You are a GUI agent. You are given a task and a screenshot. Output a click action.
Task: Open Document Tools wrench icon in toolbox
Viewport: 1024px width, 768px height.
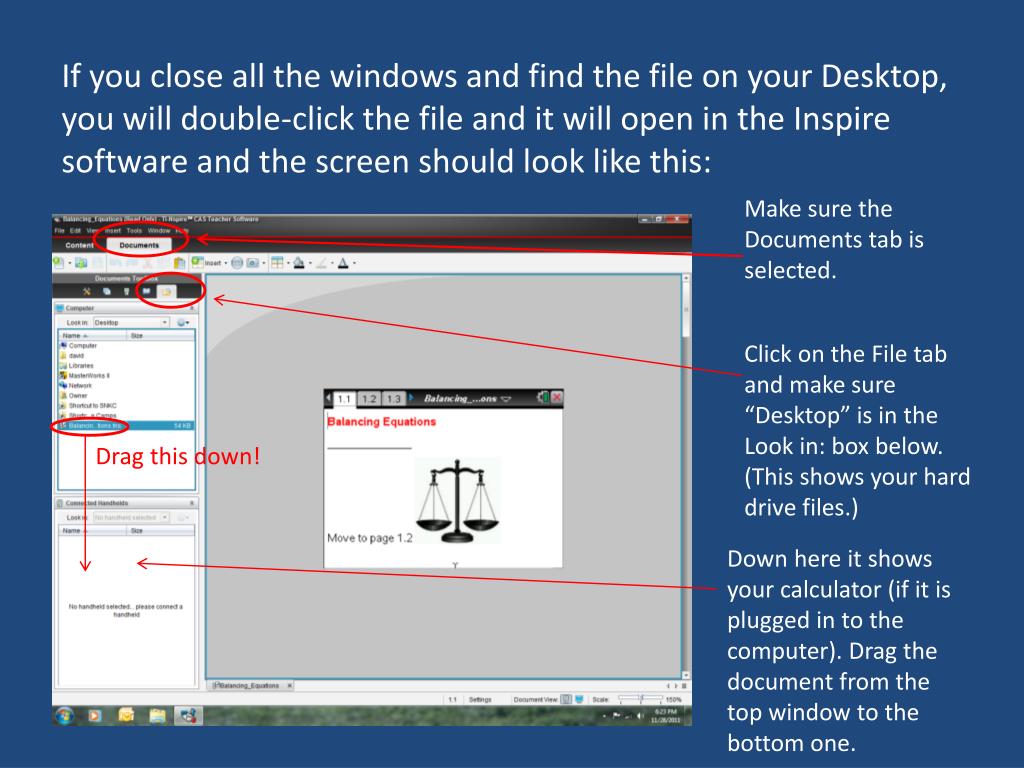coord(86,291)
